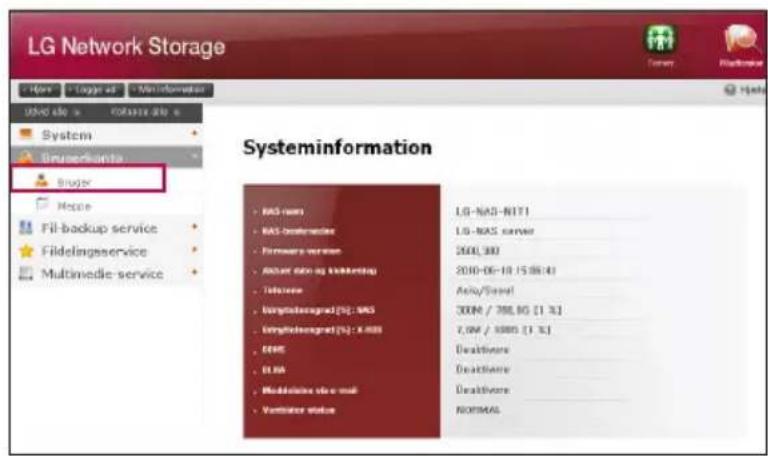Click the orange System icon in the sidebar
Image resolution: width=768 pixels, height=456 pixels.
25,134
